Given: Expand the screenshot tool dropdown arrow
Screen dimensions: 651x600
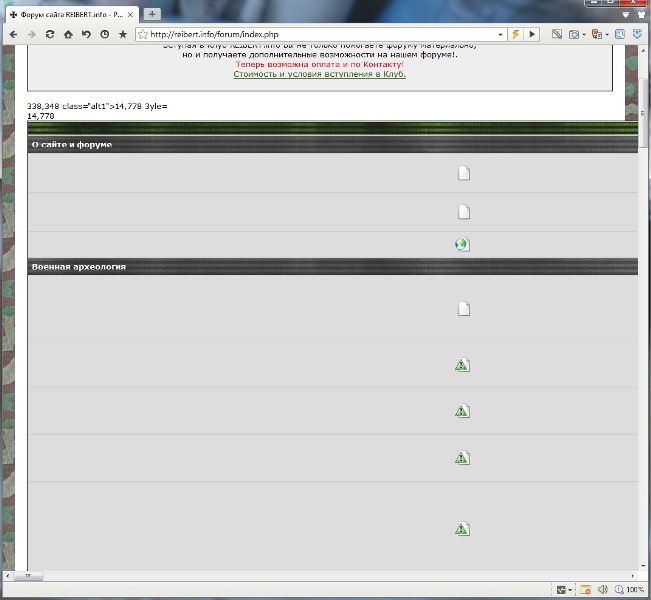Looking at the screenshot, I should [x=584, y=35].
